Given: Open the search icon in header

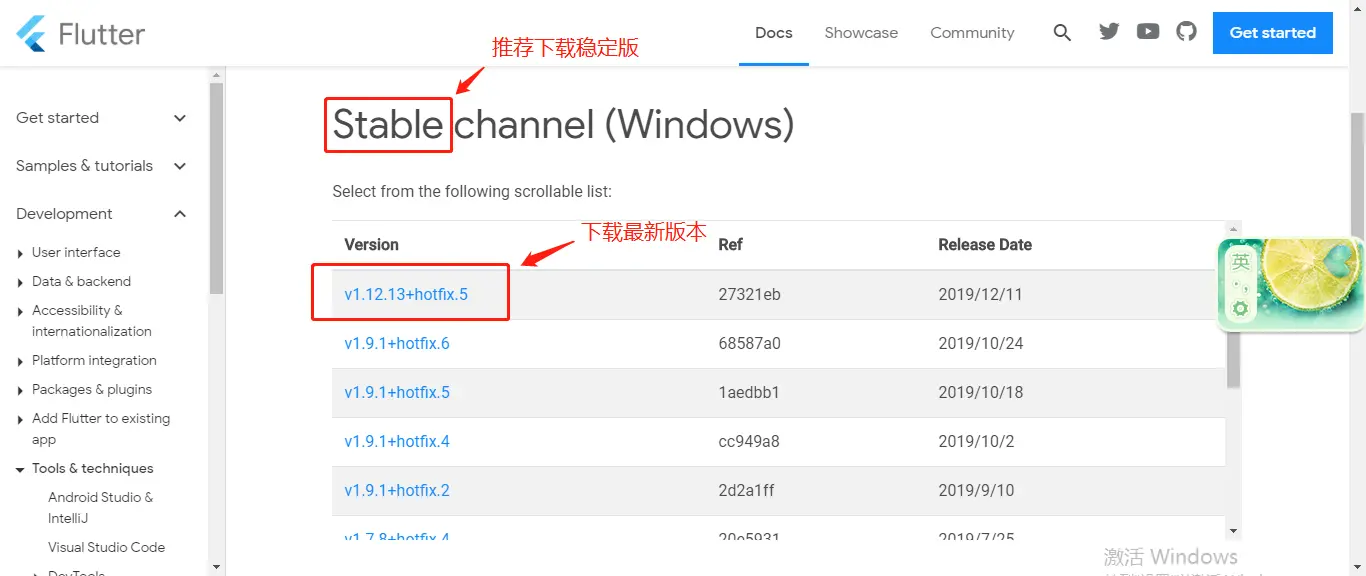Looking at the screenshot, I should pyautogui.click(x=1062, y=33).
